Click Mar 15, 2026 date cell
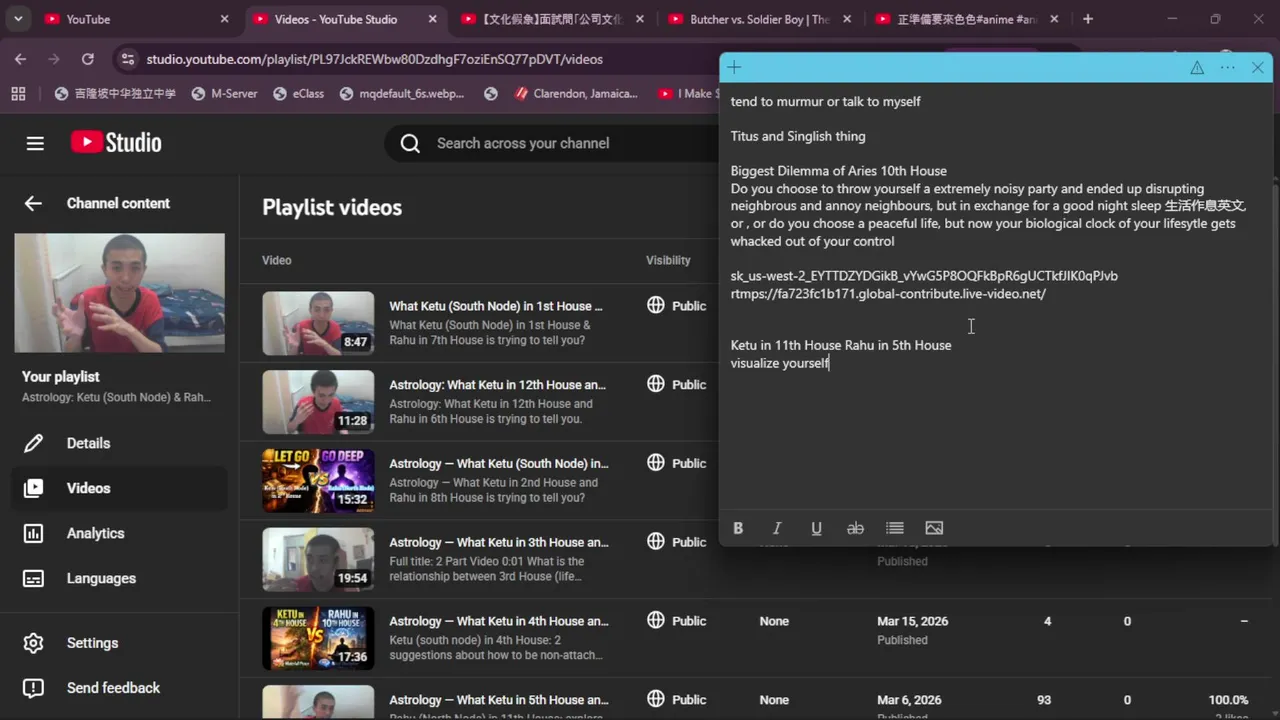Screen dimensions: 1280x720 click(x=912, y=621)
